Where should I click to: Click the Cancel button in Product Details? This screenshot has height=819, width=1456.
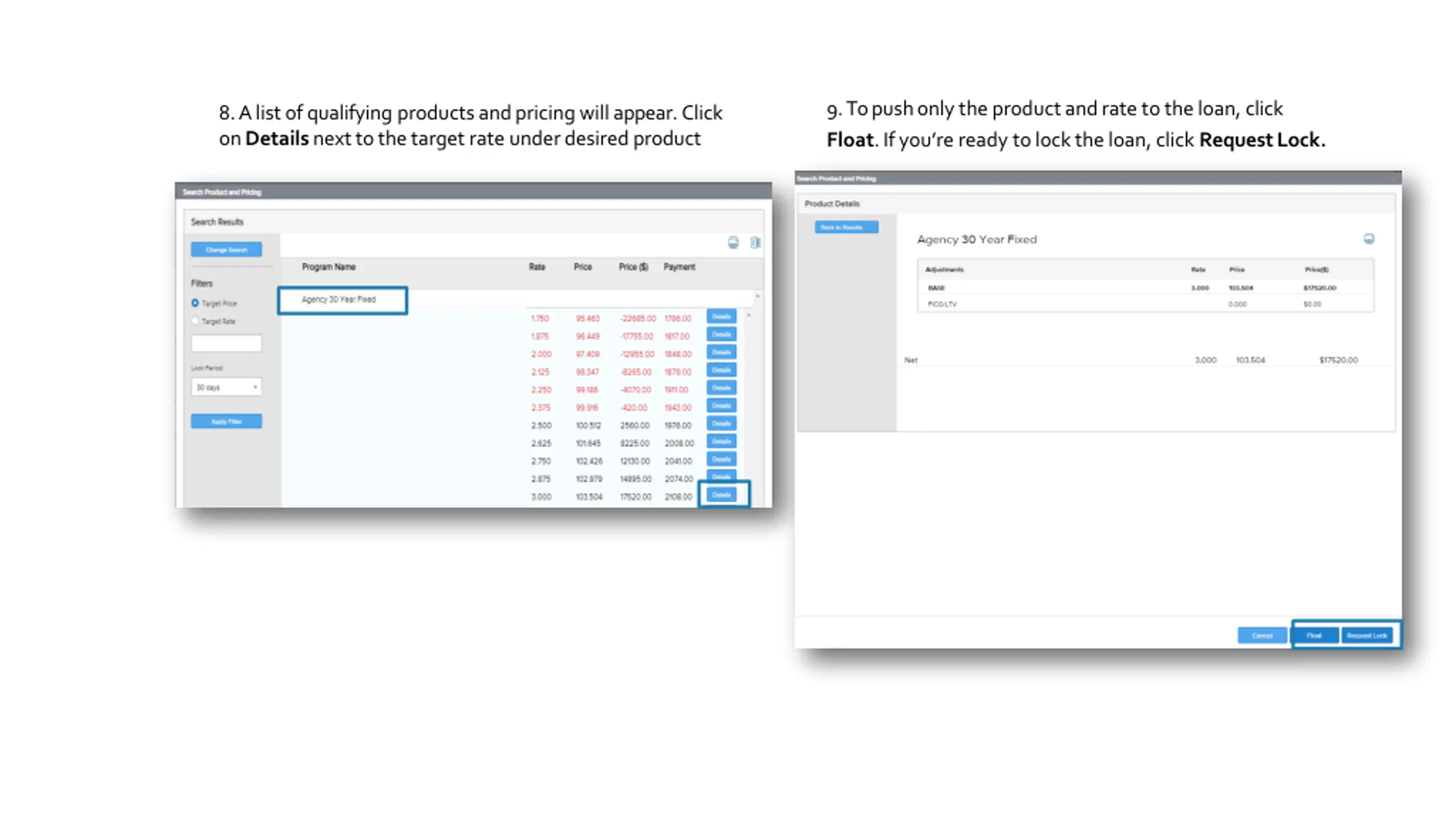(x=1261, y=635)
